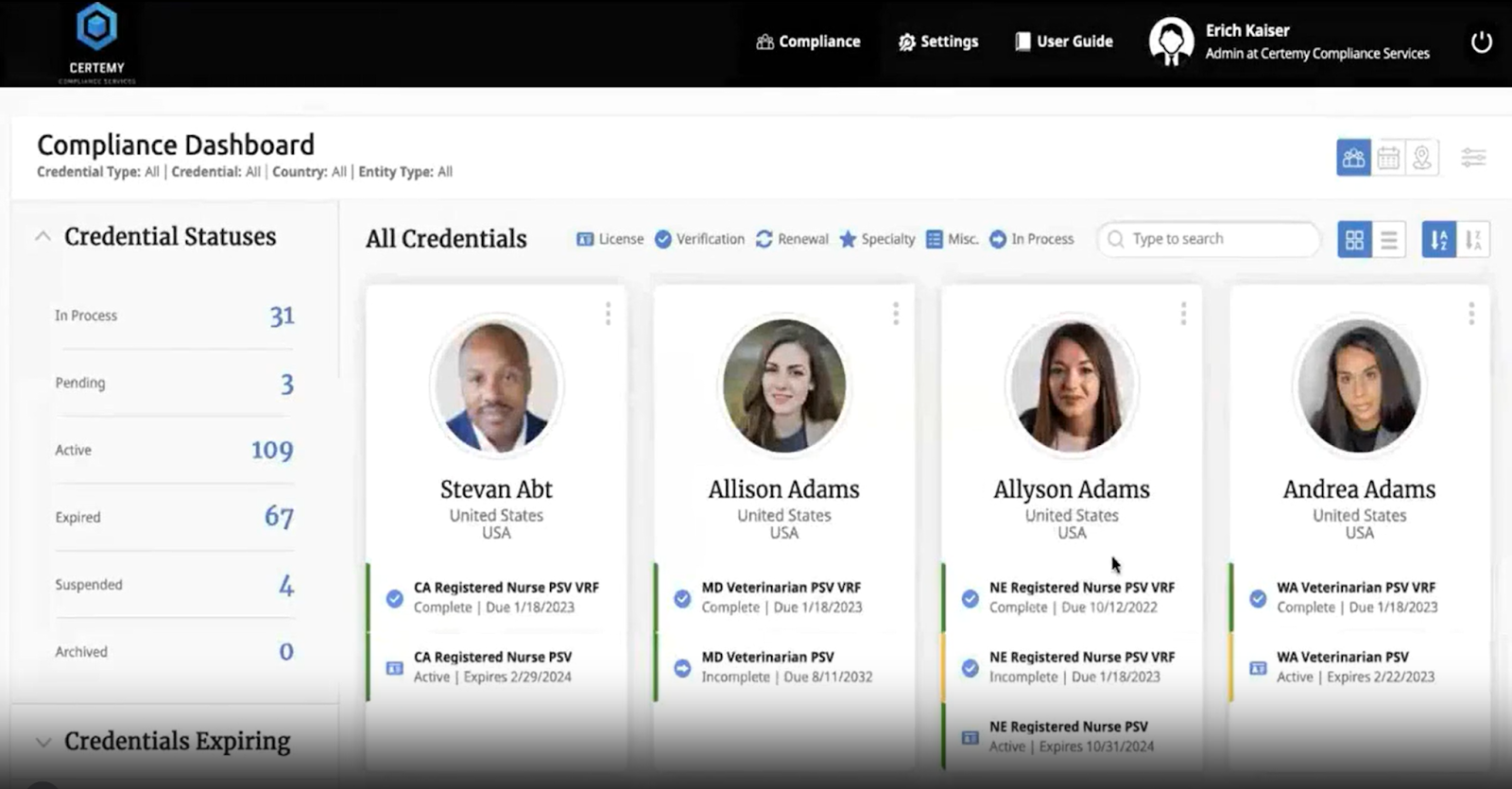
Task: Open the dashboard filter sliders
Action: coord(1473,158)
